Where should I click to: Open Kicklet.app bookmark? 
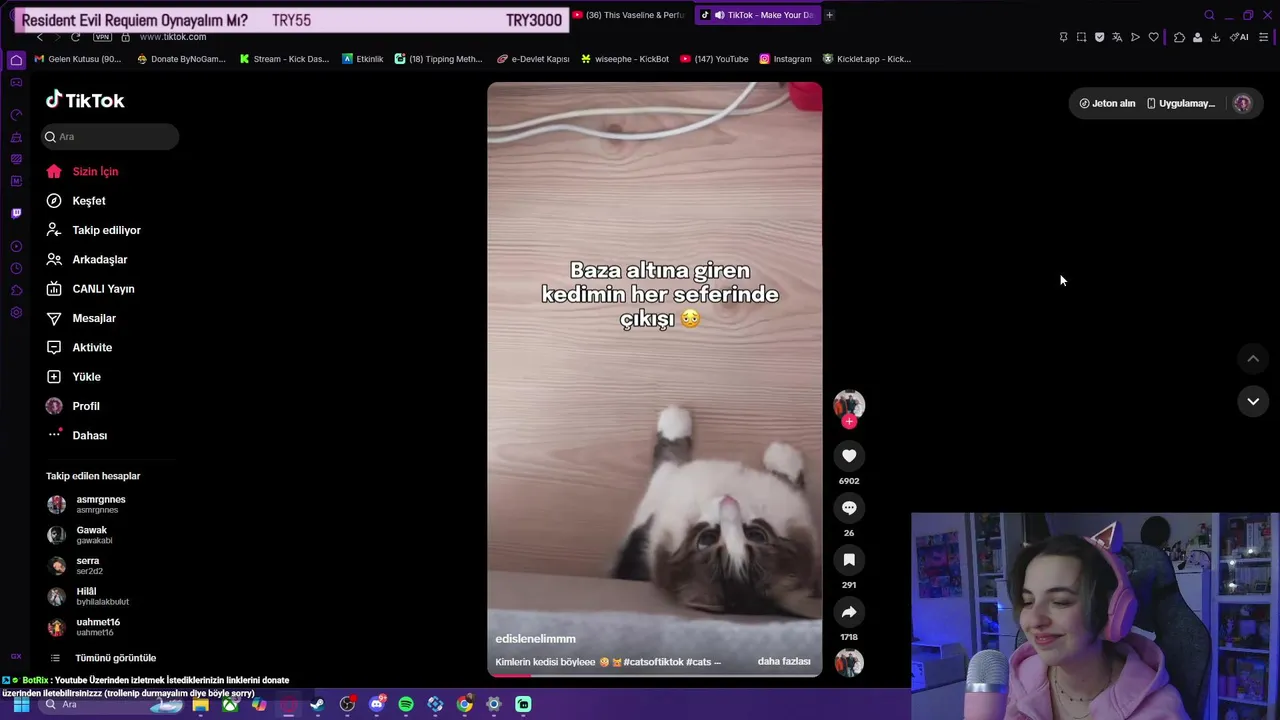pos(867,59)
